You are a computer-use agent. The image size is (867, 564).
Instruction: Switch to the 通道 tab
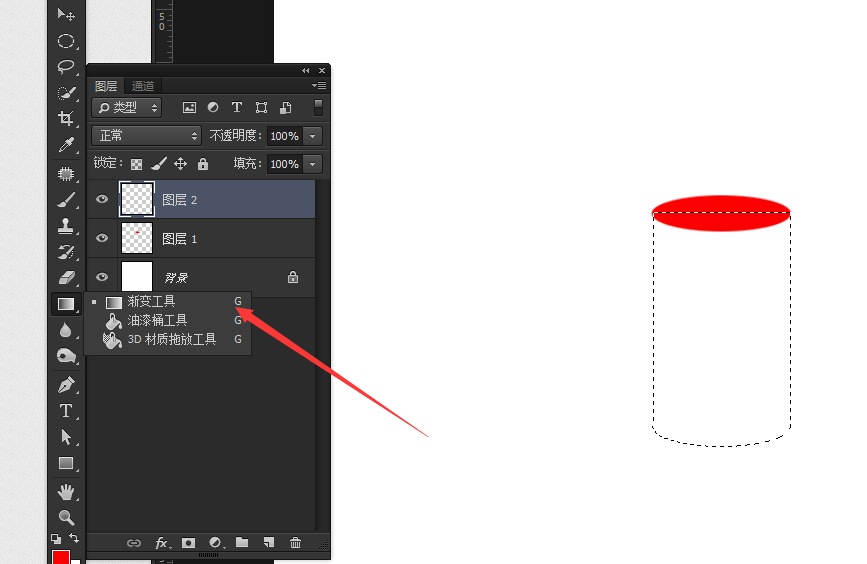pos(143,86)
